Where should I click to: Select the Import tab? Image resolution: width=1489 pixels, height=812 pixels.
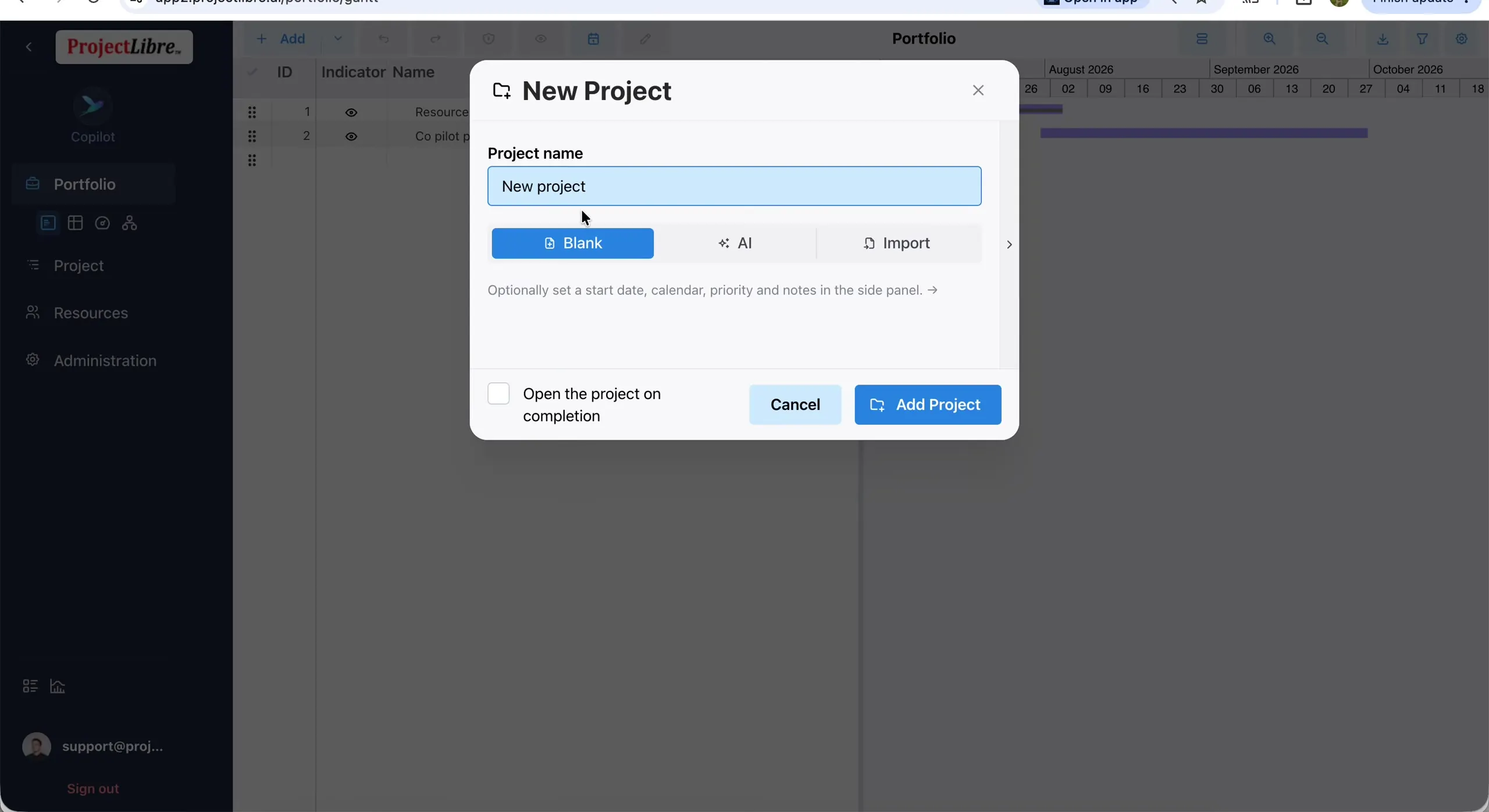(898, 243)
